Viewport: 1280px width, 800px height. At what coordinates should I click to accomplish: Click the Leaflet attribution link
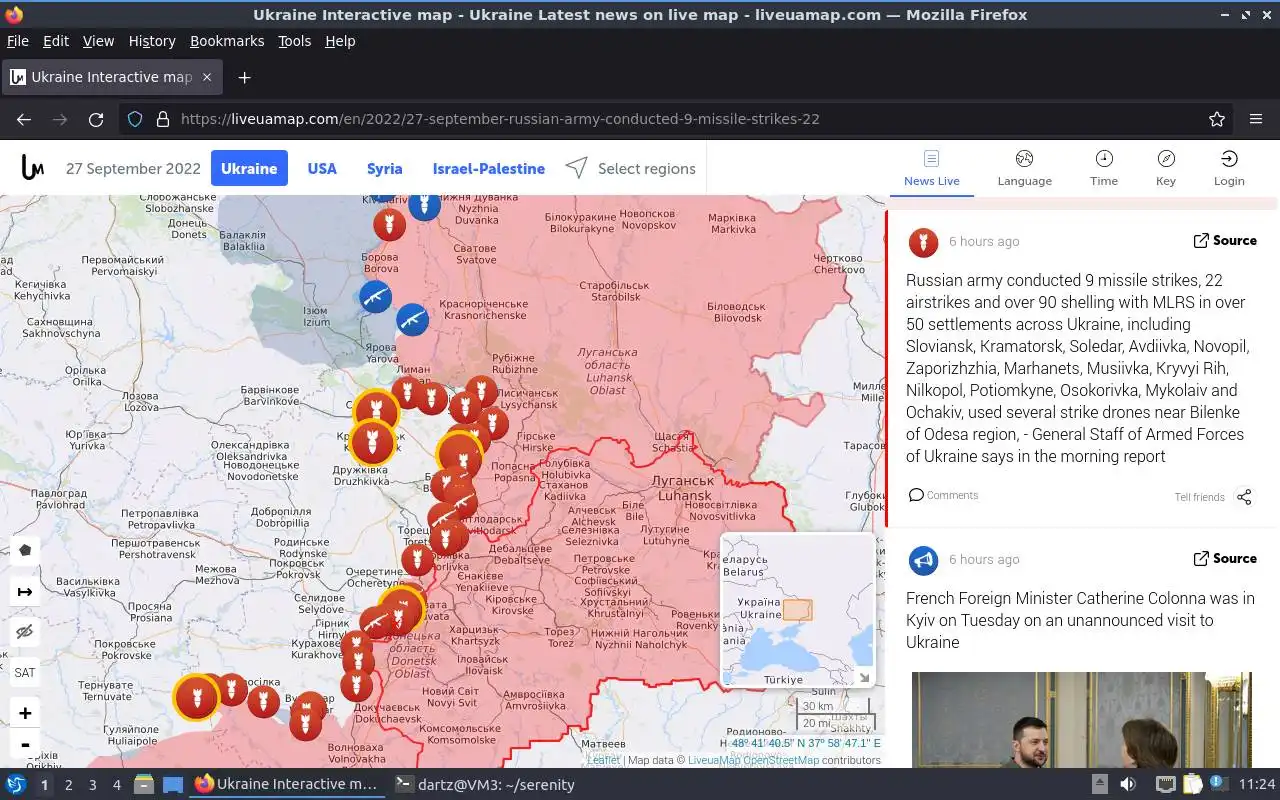(x=603, y=760)
